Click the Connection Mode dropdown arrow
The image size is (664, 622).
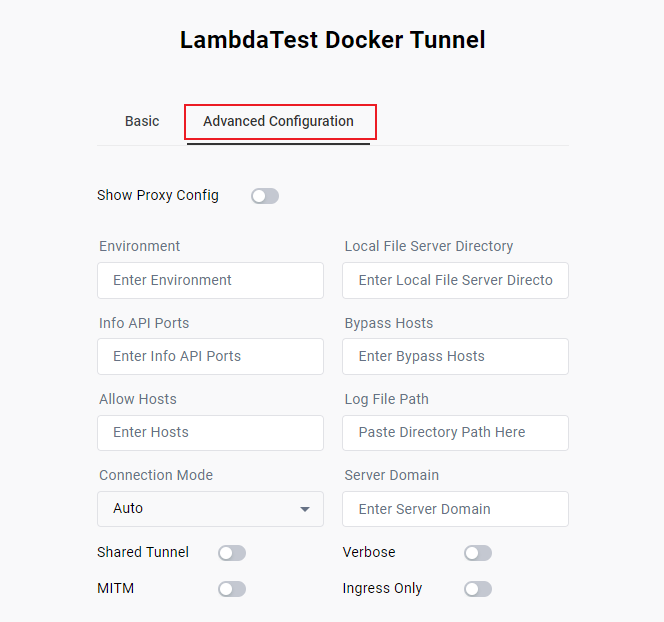[305, 509]
